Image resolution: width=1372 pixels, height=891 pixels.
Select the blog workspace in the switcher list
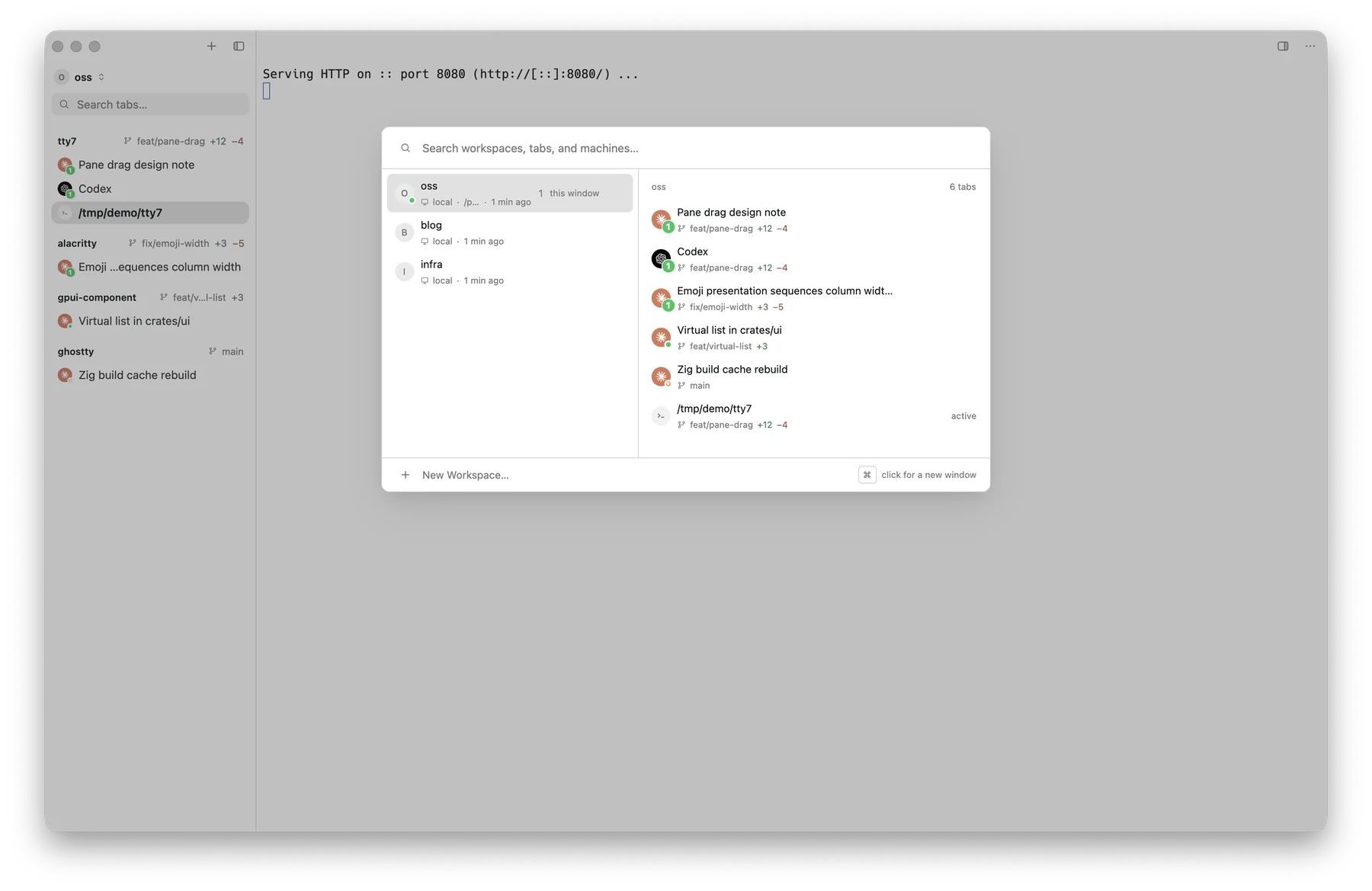coord(510,232)
